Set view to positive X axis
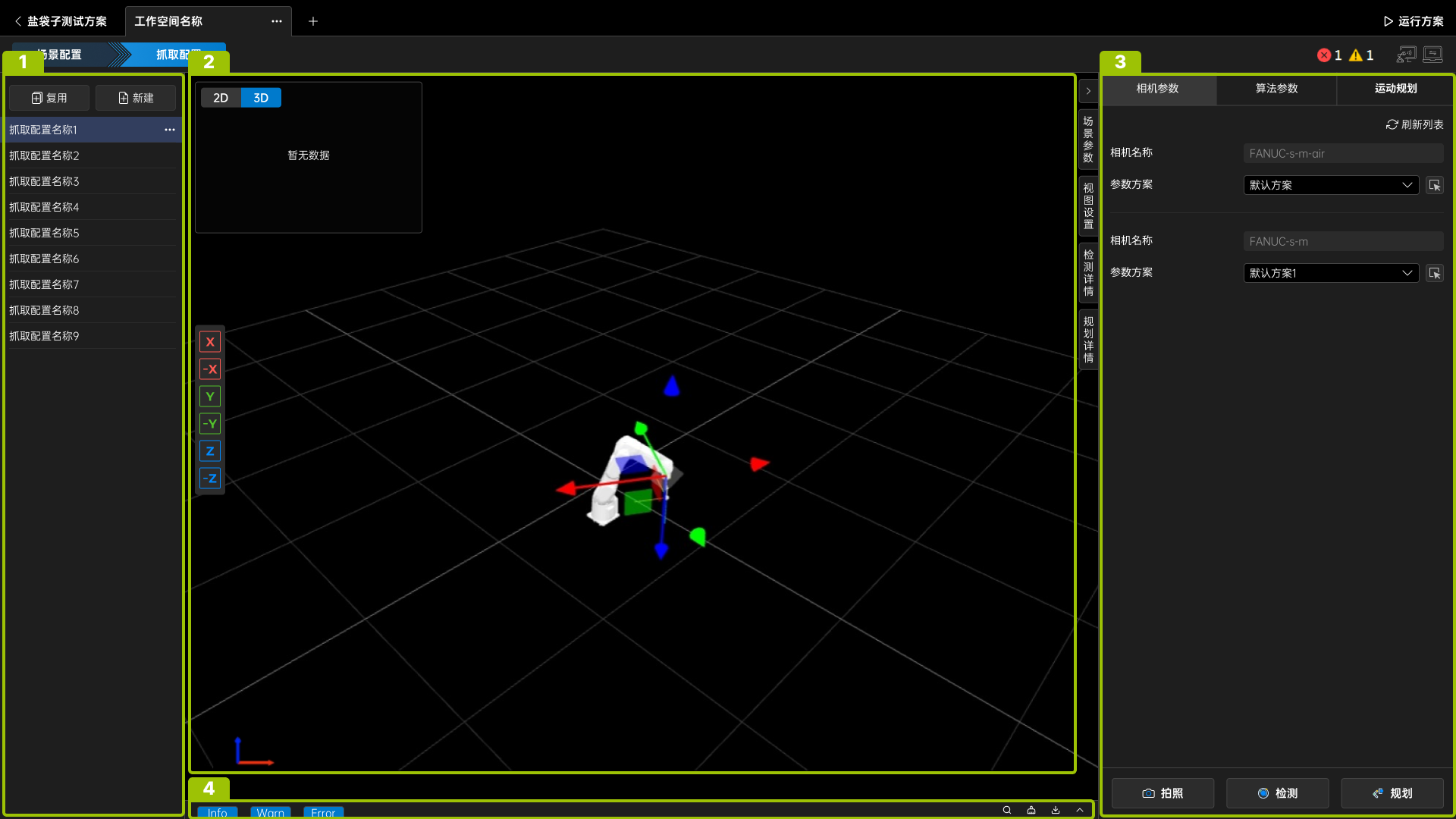This screenshot has width=1456, height=819. 210,342
